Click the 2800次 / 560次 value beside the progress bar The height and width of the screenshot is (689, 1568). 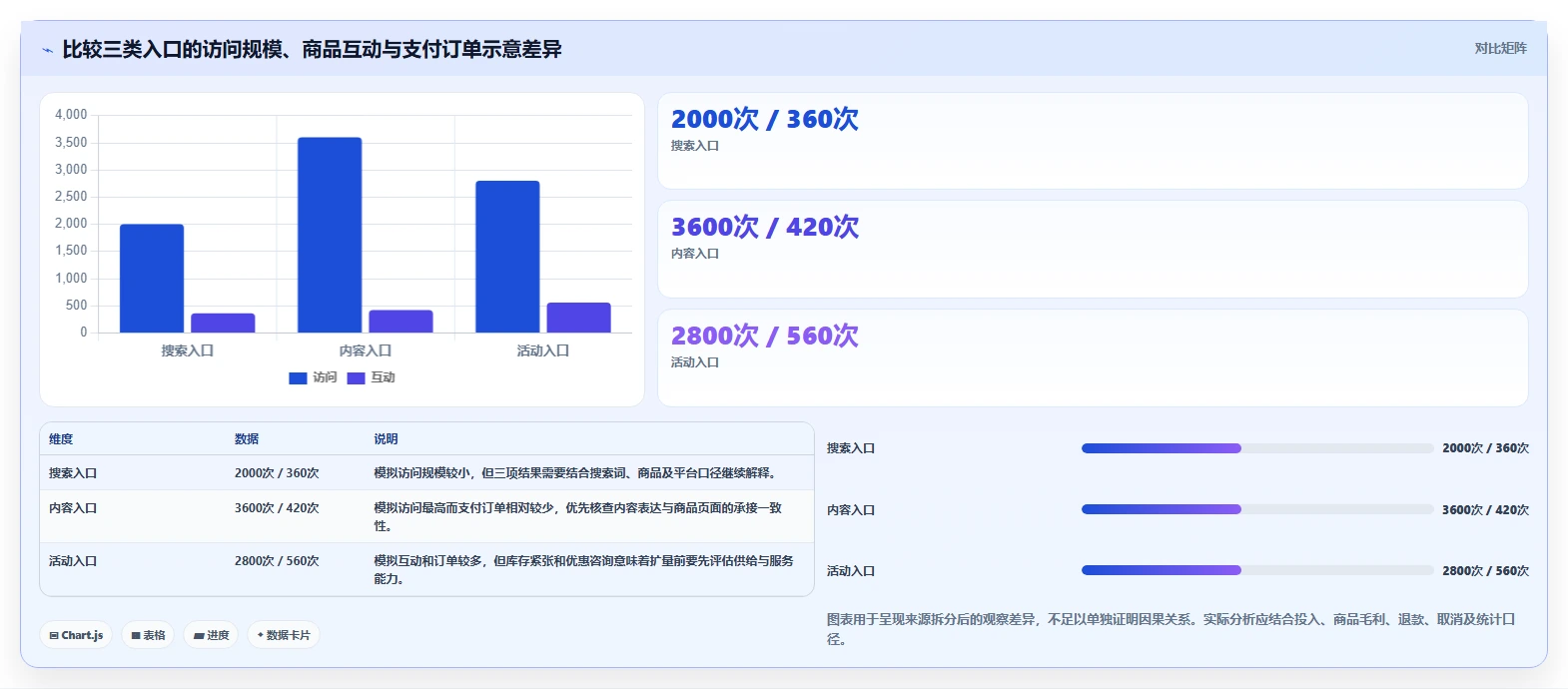pos(1485,571)
